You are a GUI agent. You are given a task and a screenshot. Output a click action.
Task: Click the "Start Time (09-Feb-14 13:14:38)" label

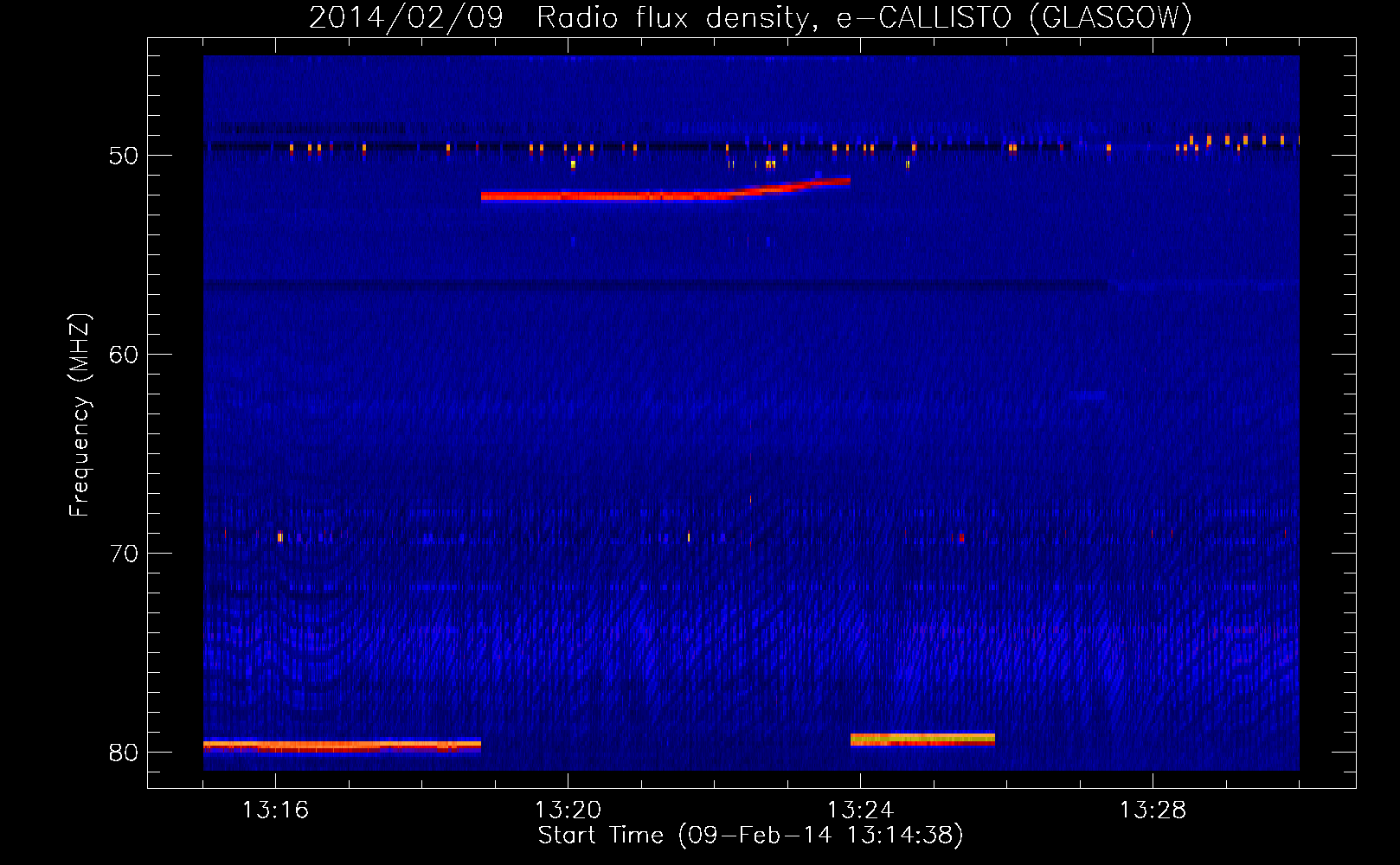coord(750,836)
